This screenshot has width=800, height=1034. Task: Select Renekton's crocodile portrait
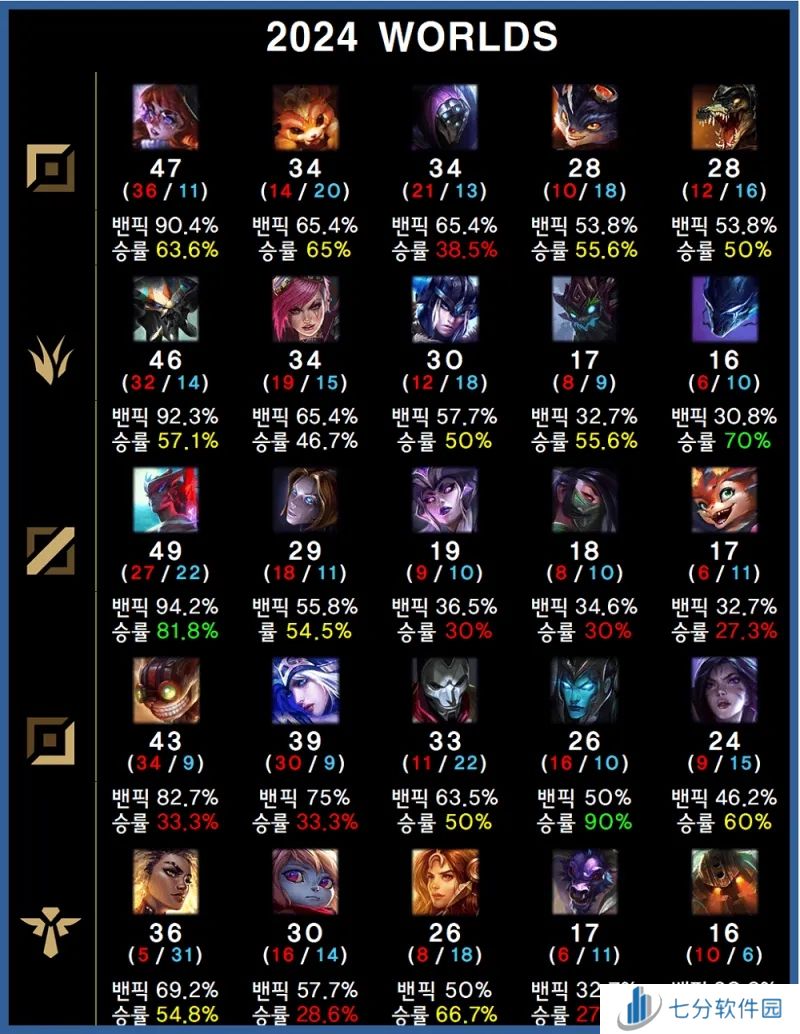tap(724, 117)
